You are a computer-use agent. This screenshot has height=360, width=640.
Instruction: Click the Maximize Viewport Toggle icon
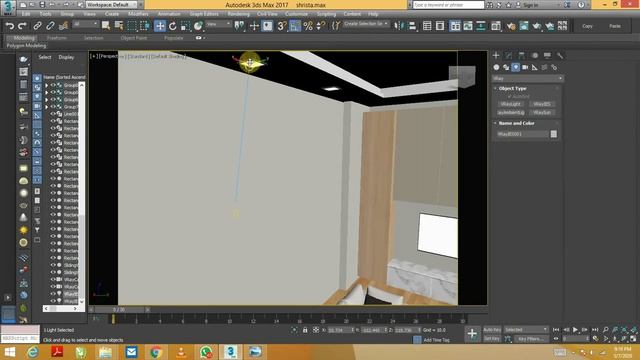pos(633,339)
